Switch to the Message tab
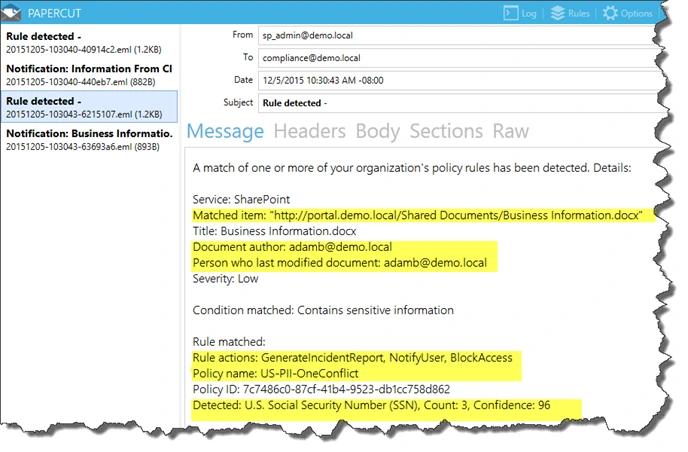This screenshot has width=688, height=452. click(x=225, y=131)
